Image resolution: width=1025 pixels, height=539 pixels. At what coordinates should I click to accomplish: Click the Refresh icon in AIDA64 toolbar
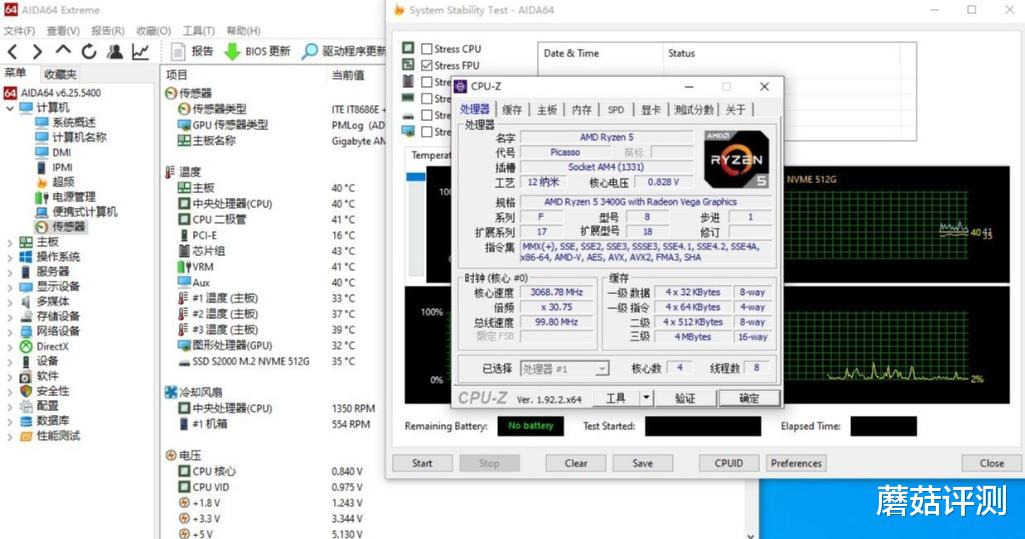89,52
